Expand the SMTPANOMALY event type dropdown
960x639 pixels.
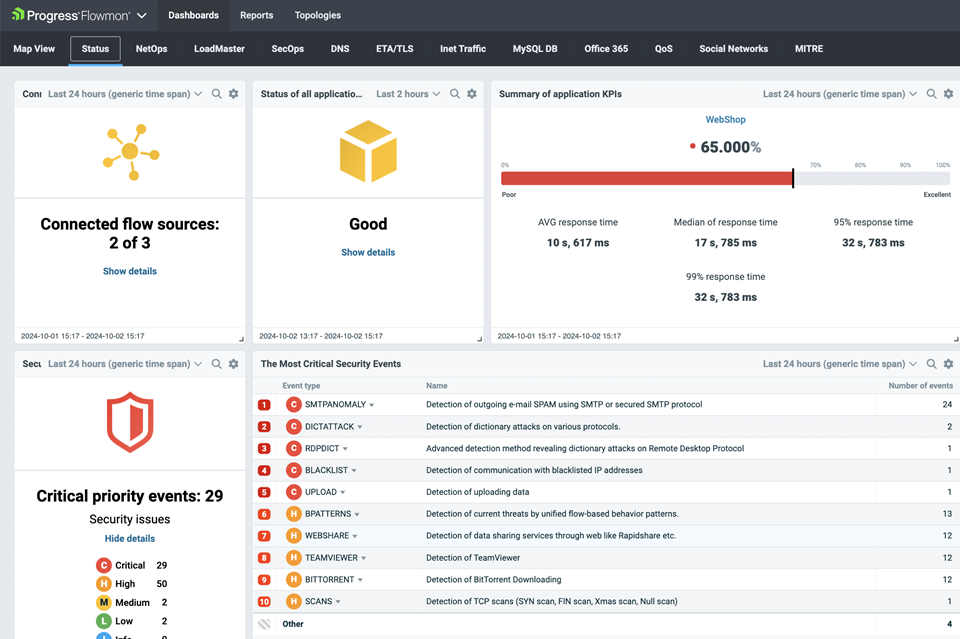pyautogui.click(x=372, y=405)
